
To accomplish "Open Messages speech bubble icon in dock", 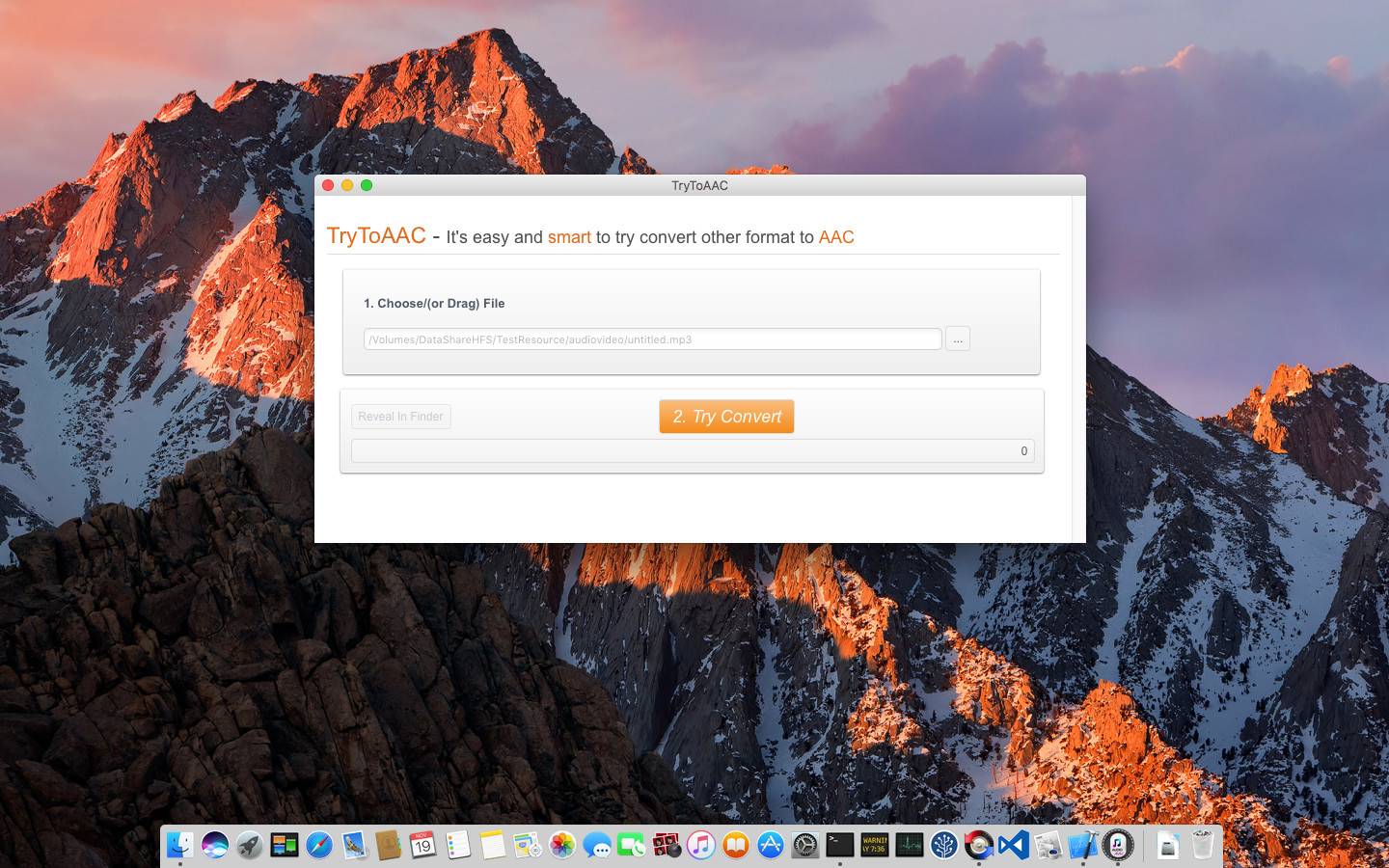I will (x=596, y=846).
